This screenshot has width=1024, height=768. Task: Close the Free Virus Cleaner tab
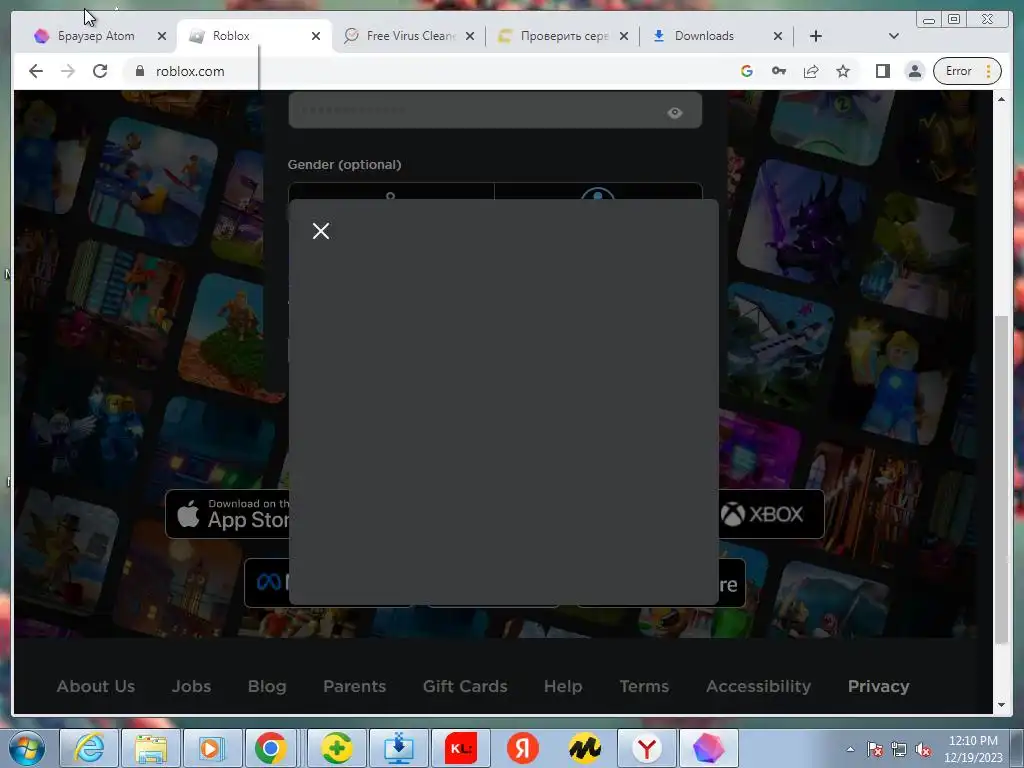click(470, 36)
